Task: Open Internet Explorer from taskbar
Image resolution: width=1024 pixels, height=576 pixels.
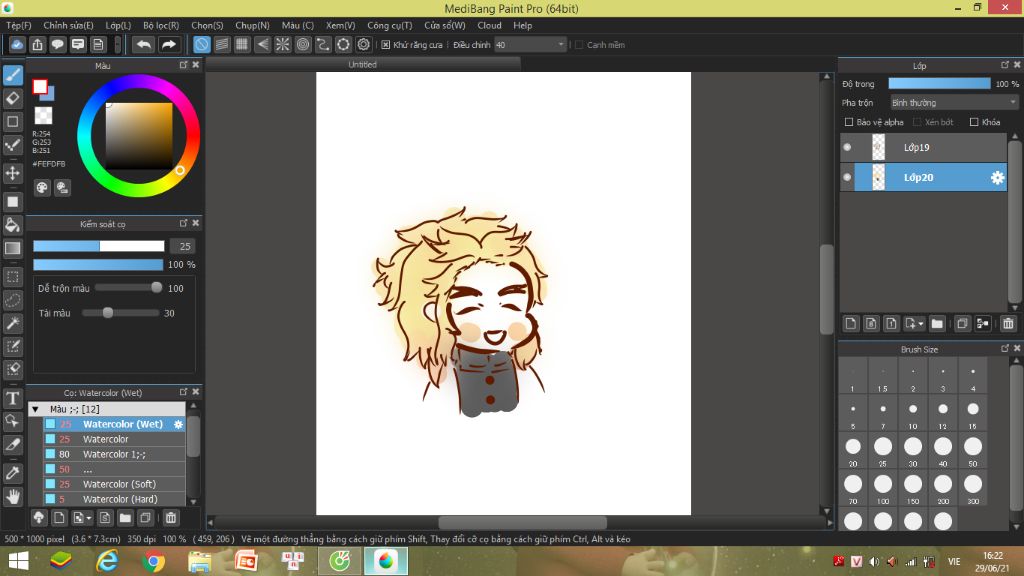Action: pyautogui.click(x=107, y=561)
